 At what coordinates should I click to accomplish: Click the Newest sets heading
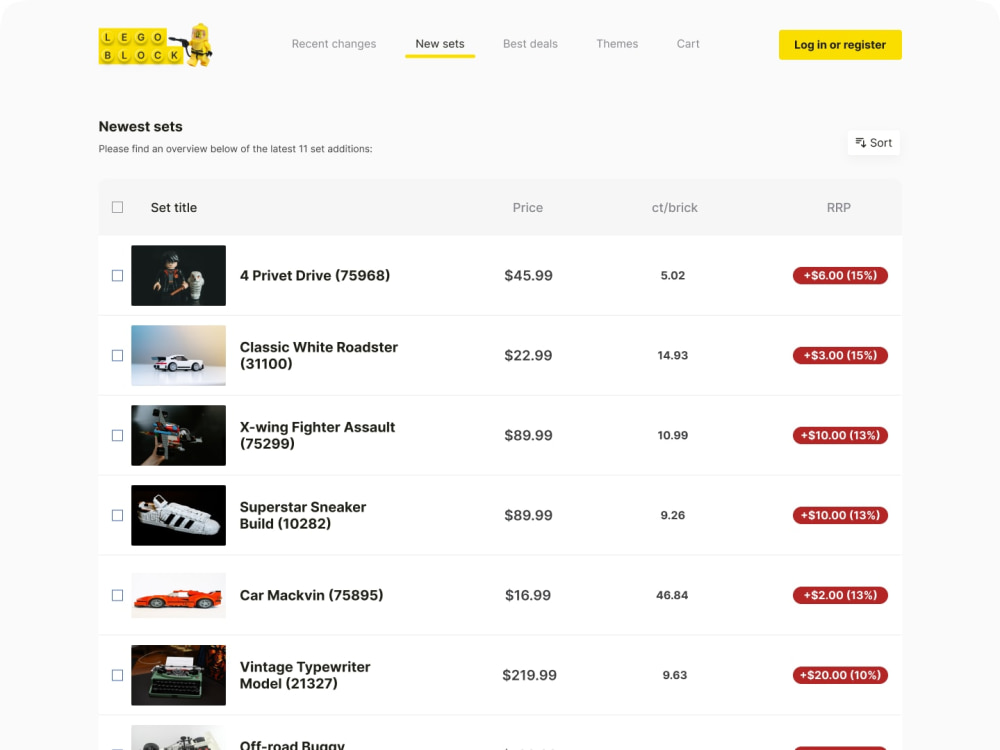pyautogui.click(x=140, y=126)
